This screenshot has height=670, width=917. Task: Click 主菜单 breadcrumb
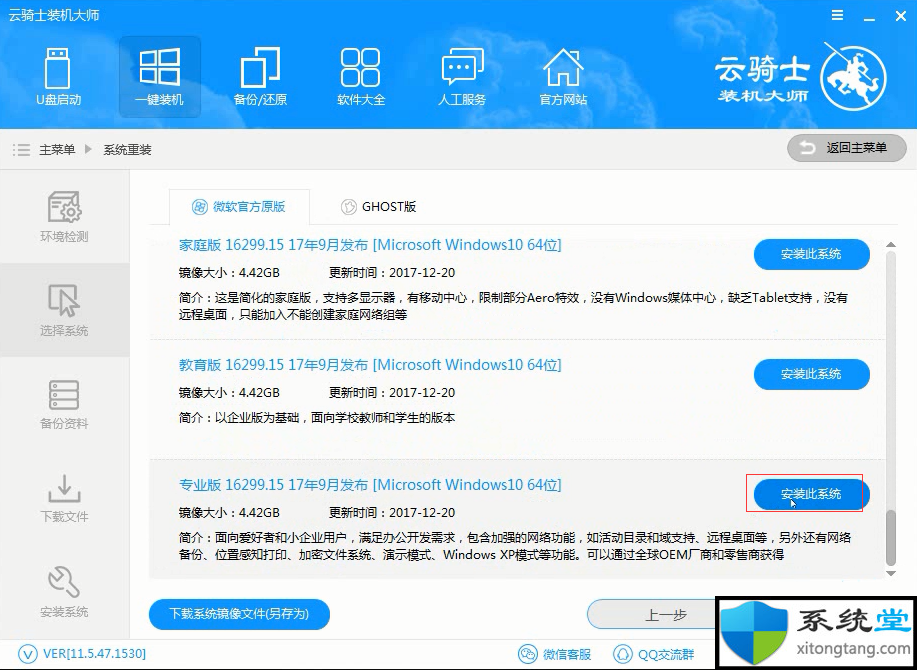tap(57, 150)
